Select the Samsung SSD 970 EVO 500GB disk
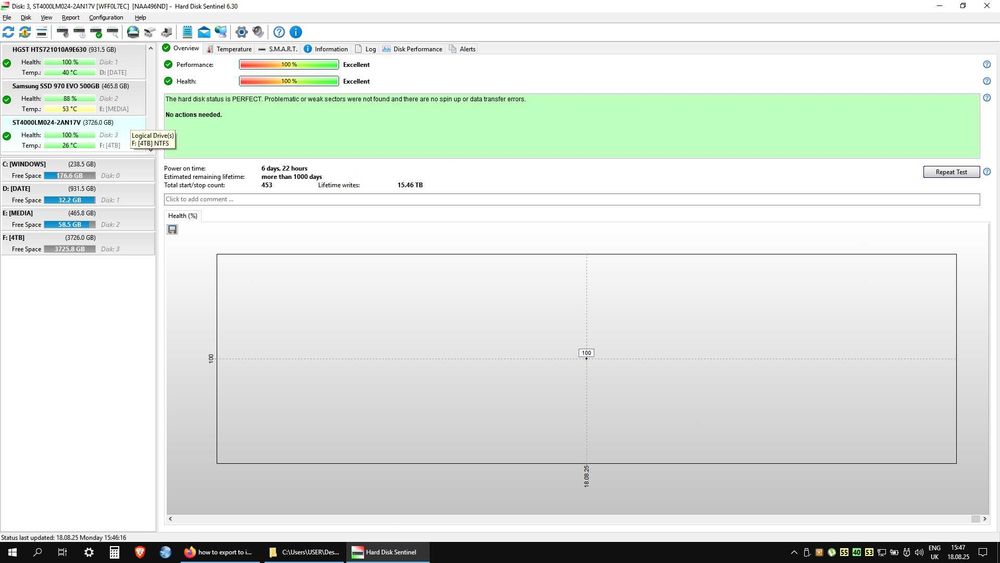 (73, 97)
